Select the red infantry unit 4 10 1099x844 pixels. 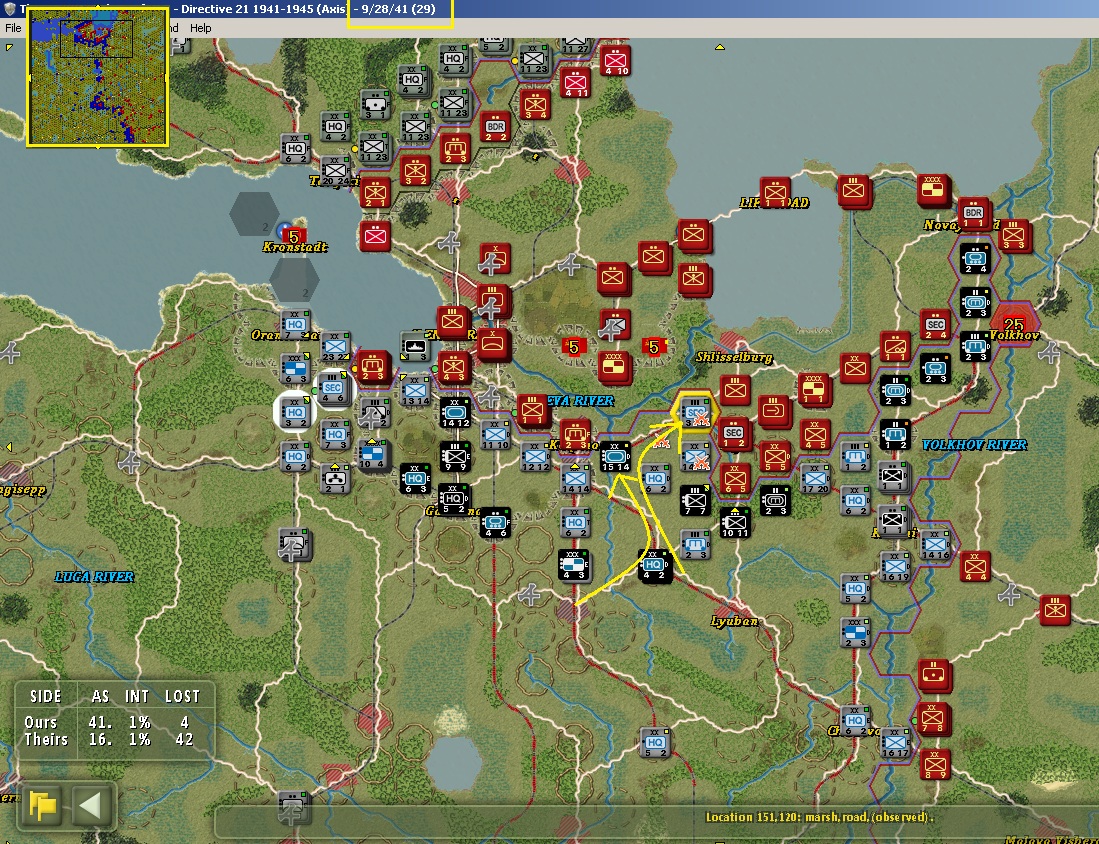coord(616,61)
